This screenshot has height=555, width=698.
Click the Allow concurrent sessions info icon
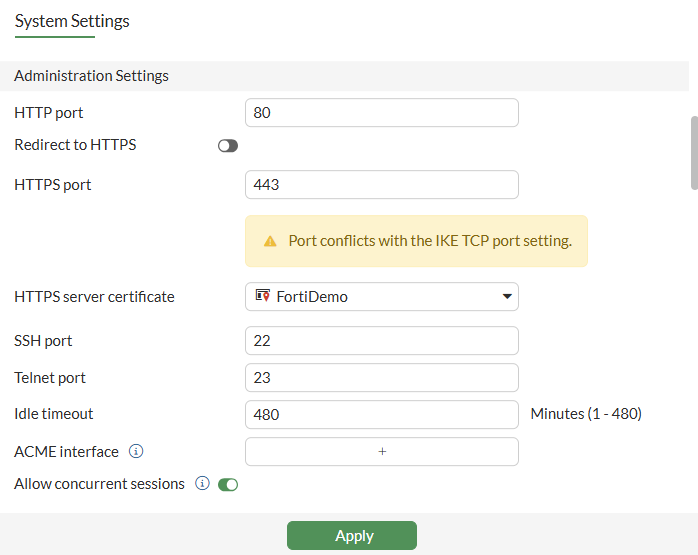click(202, 484)
